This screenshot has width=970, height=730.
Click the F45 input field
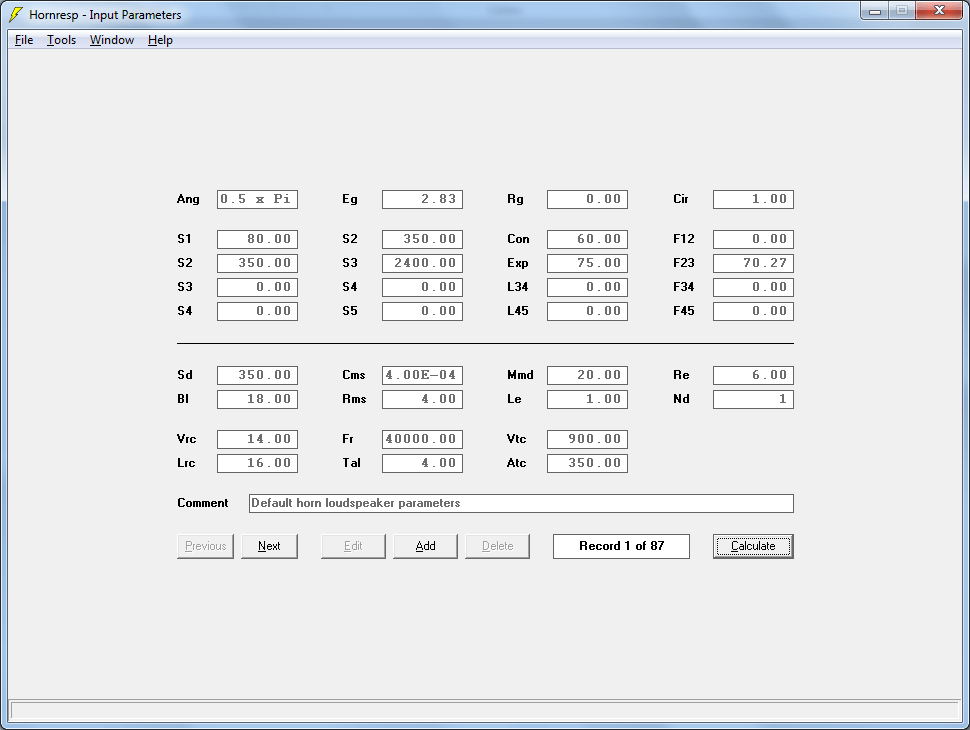753,311
